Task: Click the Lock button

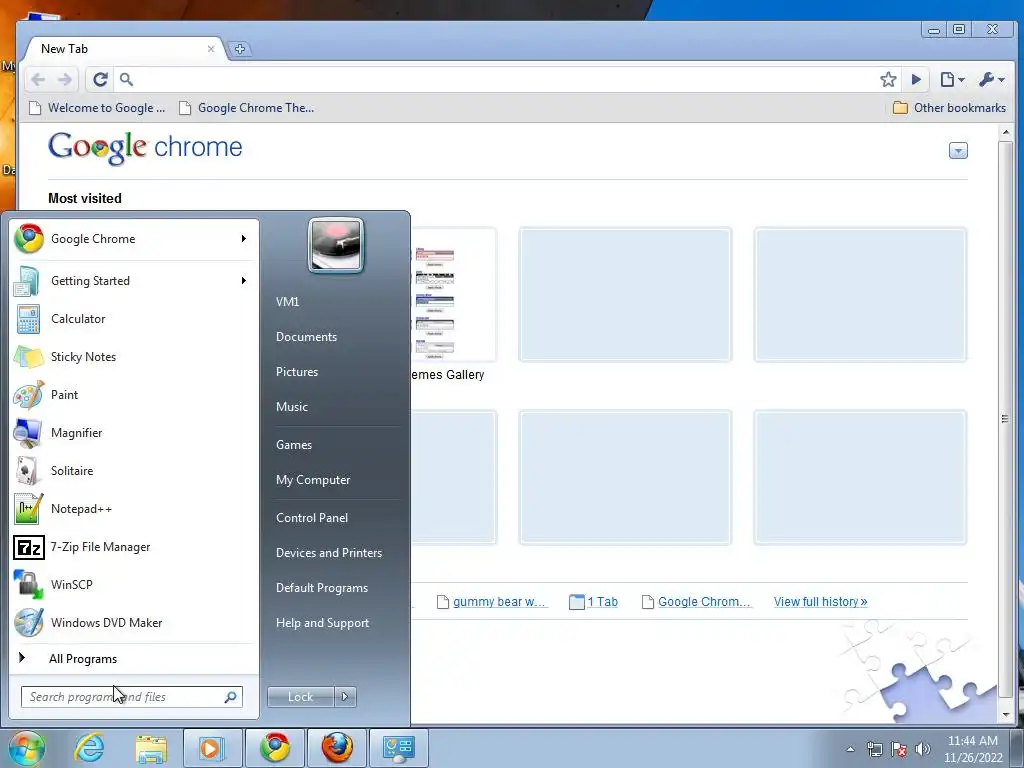Action: click(x=300, y=697)
